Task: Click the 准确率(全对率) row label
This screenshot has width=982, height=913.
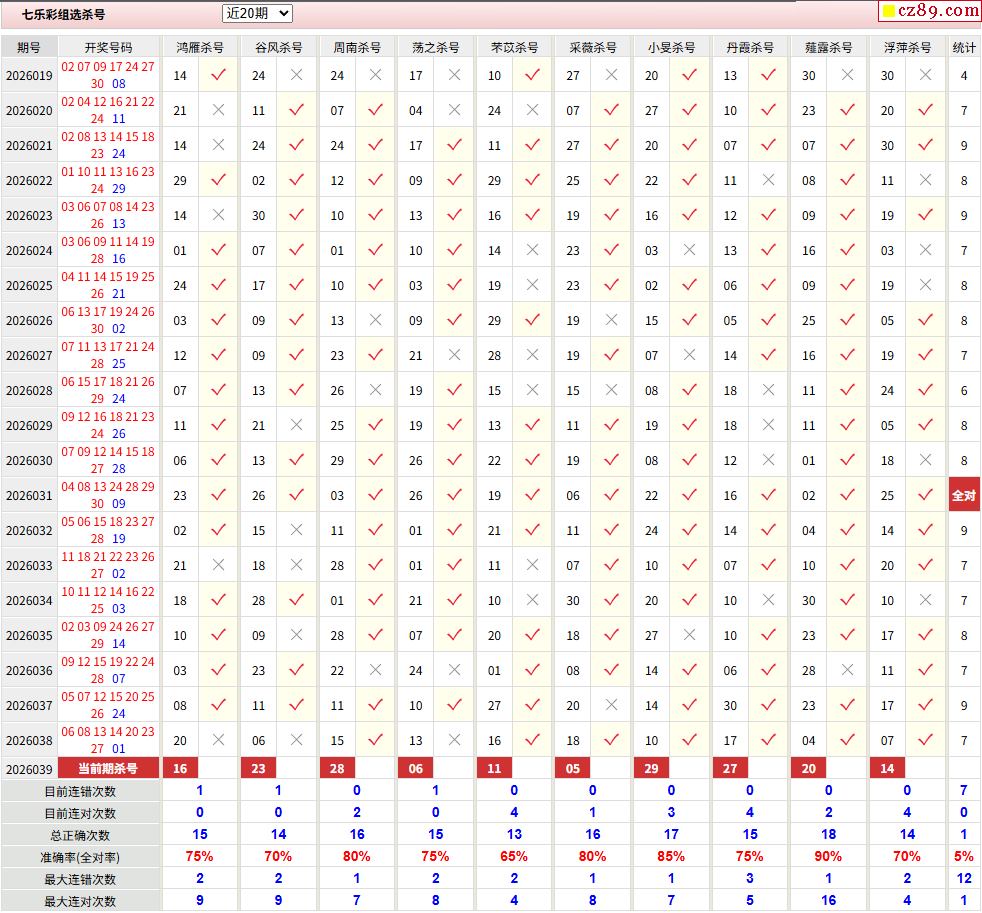Action: [x=79, y=857]
